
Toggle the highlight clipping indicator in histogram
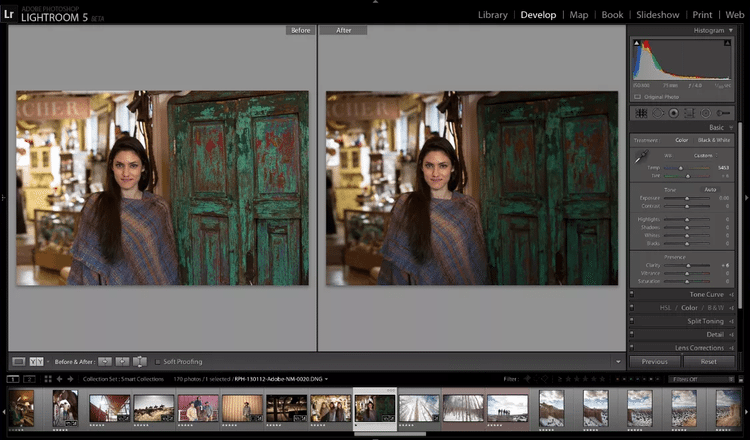[x=727, y=43]
